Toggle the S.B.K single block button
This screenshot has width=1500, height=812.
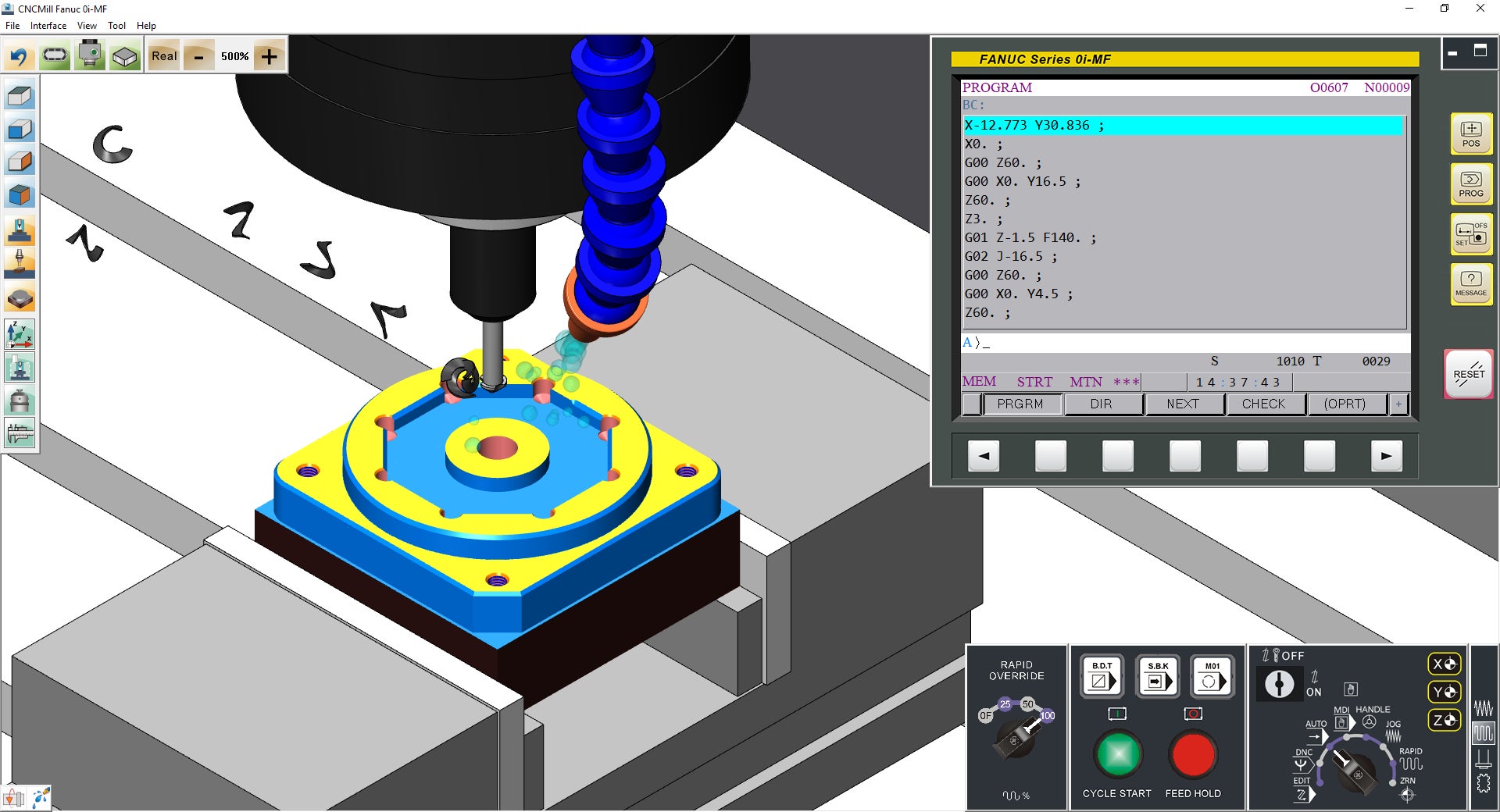pos(1157,676)
